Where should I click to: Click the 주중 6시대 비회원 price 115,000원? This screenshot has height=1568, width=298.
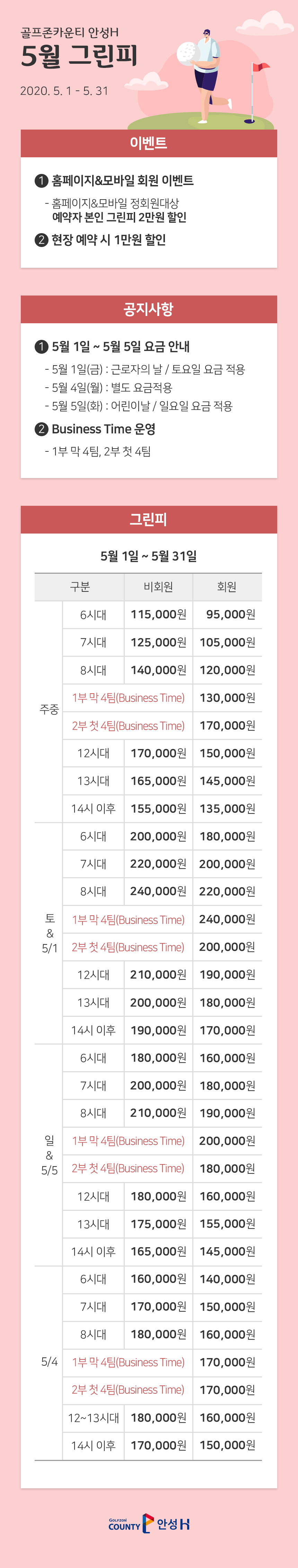pos(158,615)
